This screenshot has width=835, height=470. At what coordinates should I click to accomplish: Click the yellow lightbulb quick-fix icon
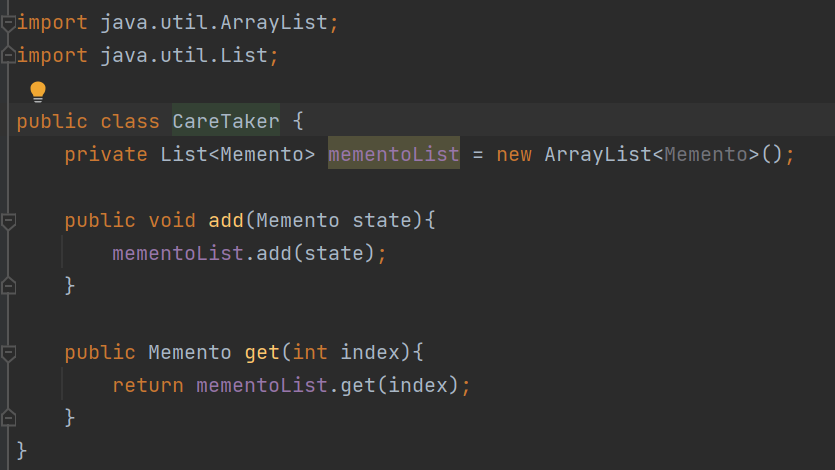pyautogui.click(x=38, y=92)
